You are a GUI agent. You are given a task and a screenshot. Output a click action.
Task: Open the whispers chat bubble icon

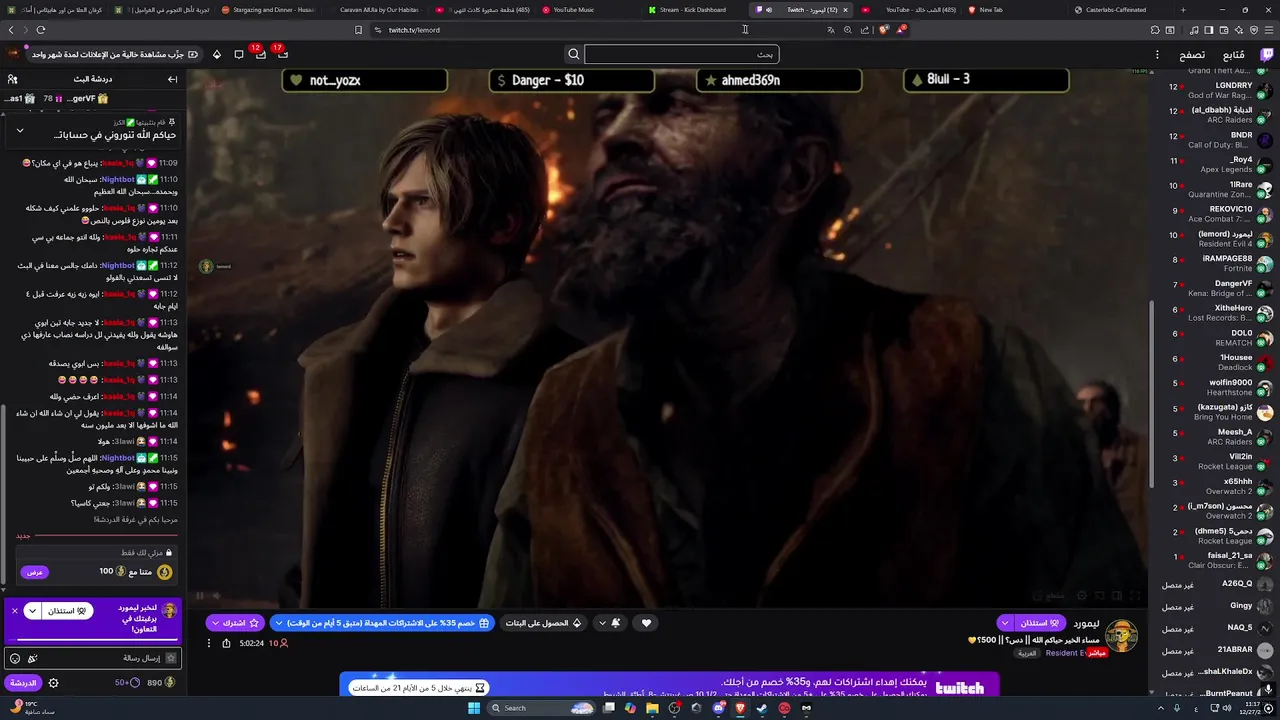point(239,54)
